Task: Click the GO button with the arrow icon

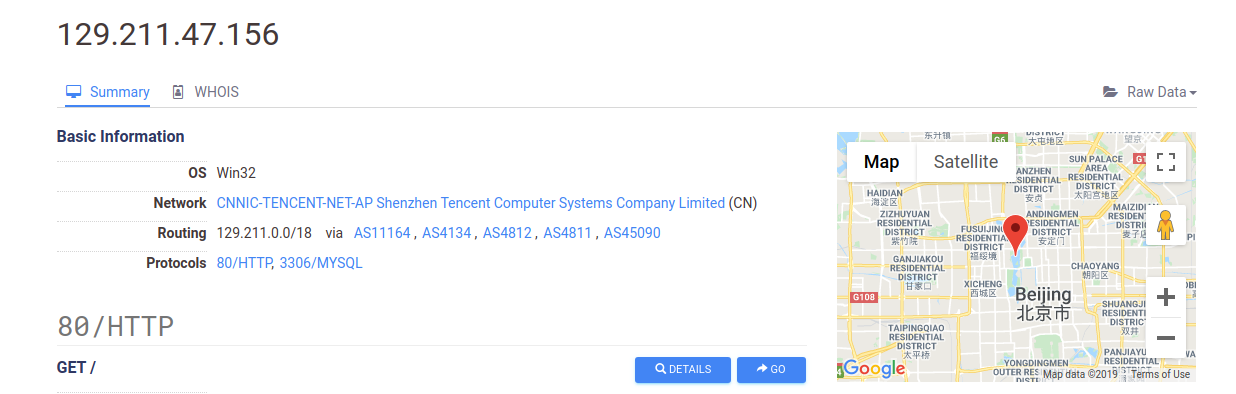Action: pyautogui.click(x=771, y=370)
